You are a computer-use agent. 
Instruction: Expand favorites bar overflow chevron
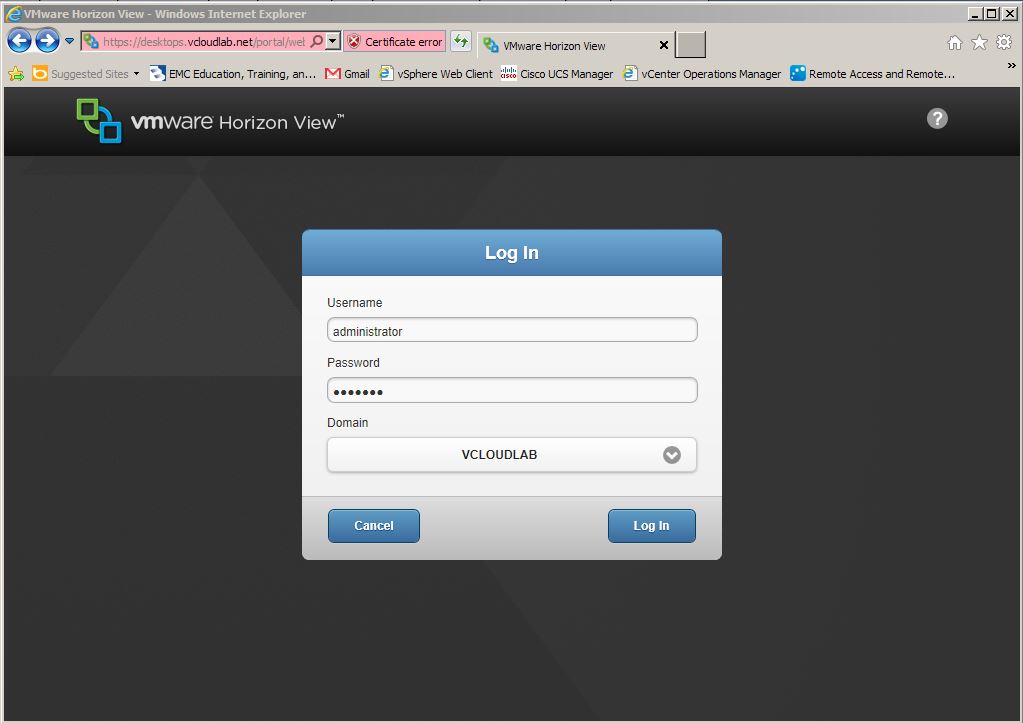[1011, 65]
